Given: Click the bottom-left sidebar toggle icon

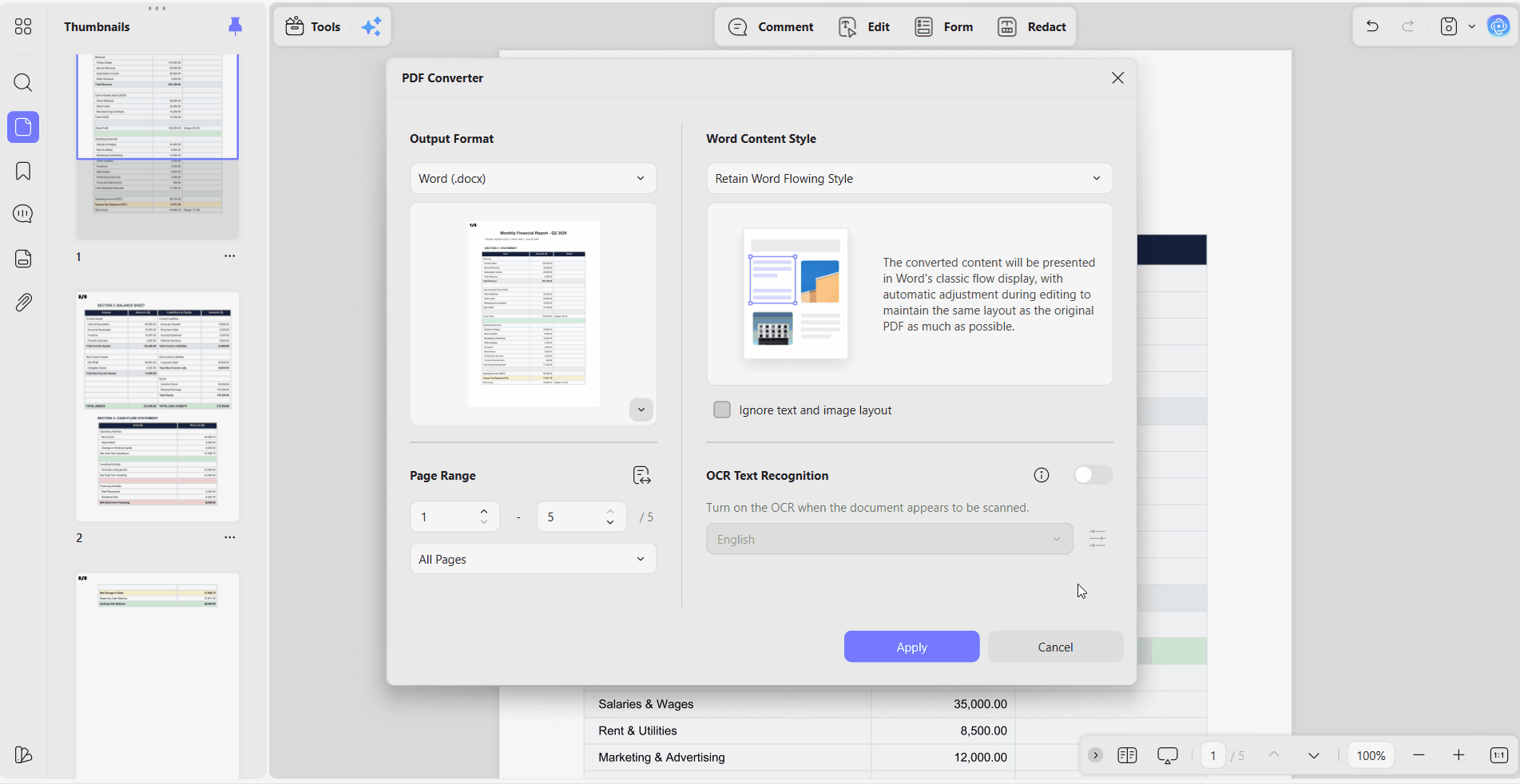Looking at the screenshot, I should tap(23, 754).
